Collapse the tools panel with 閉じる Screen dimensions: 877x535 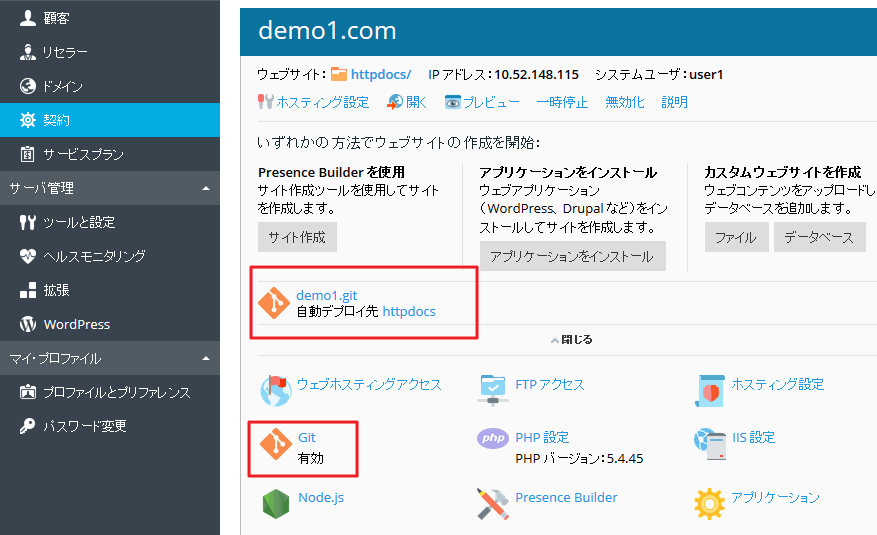point(570,340)
